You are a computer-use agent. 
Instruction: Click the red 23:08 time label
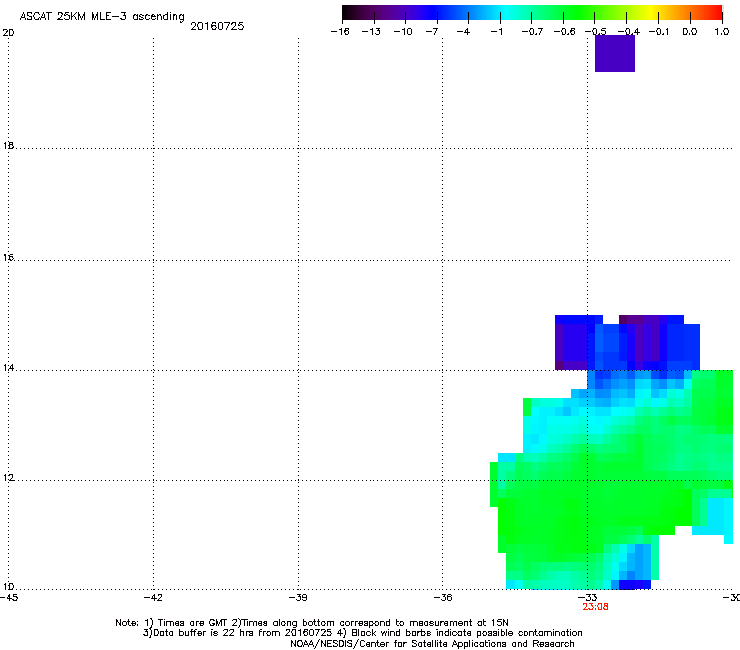point(595,607)
